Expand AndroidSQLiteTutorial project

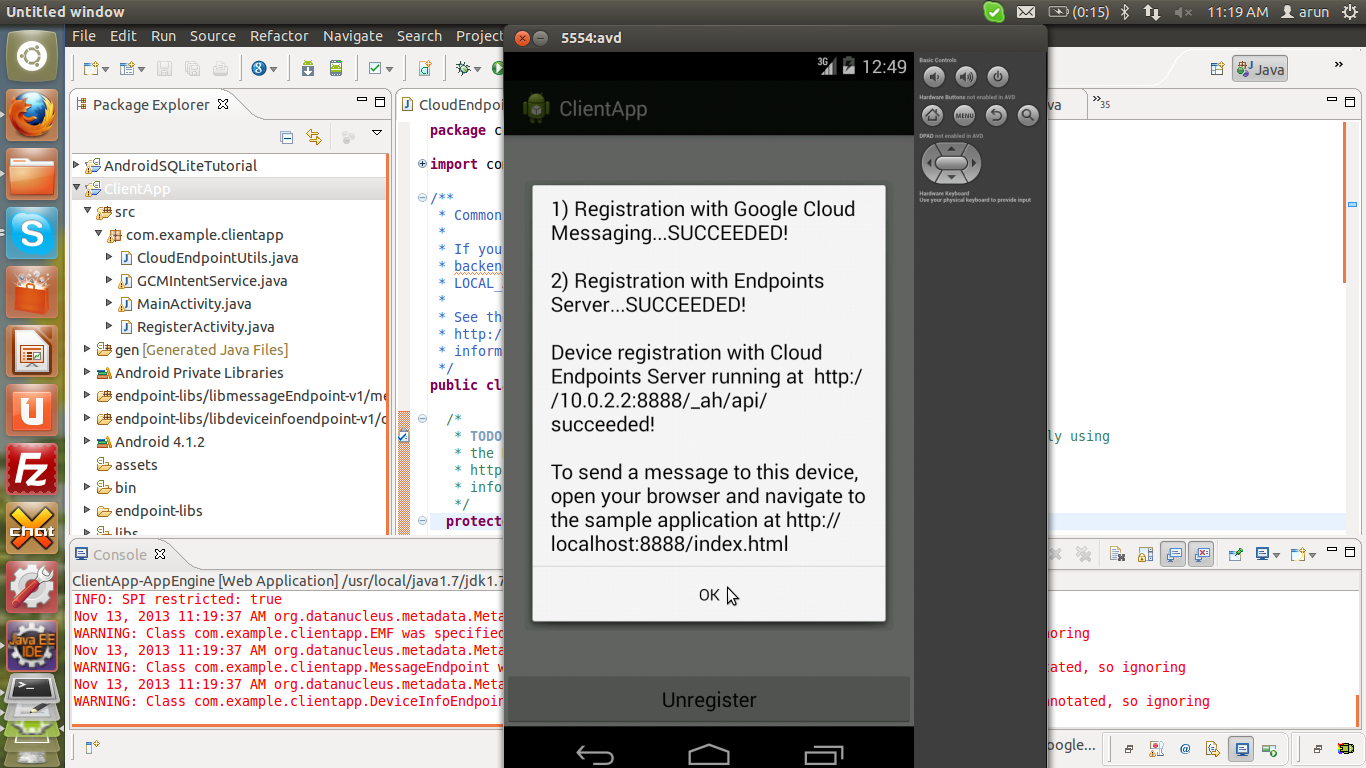tap(77, 166)
